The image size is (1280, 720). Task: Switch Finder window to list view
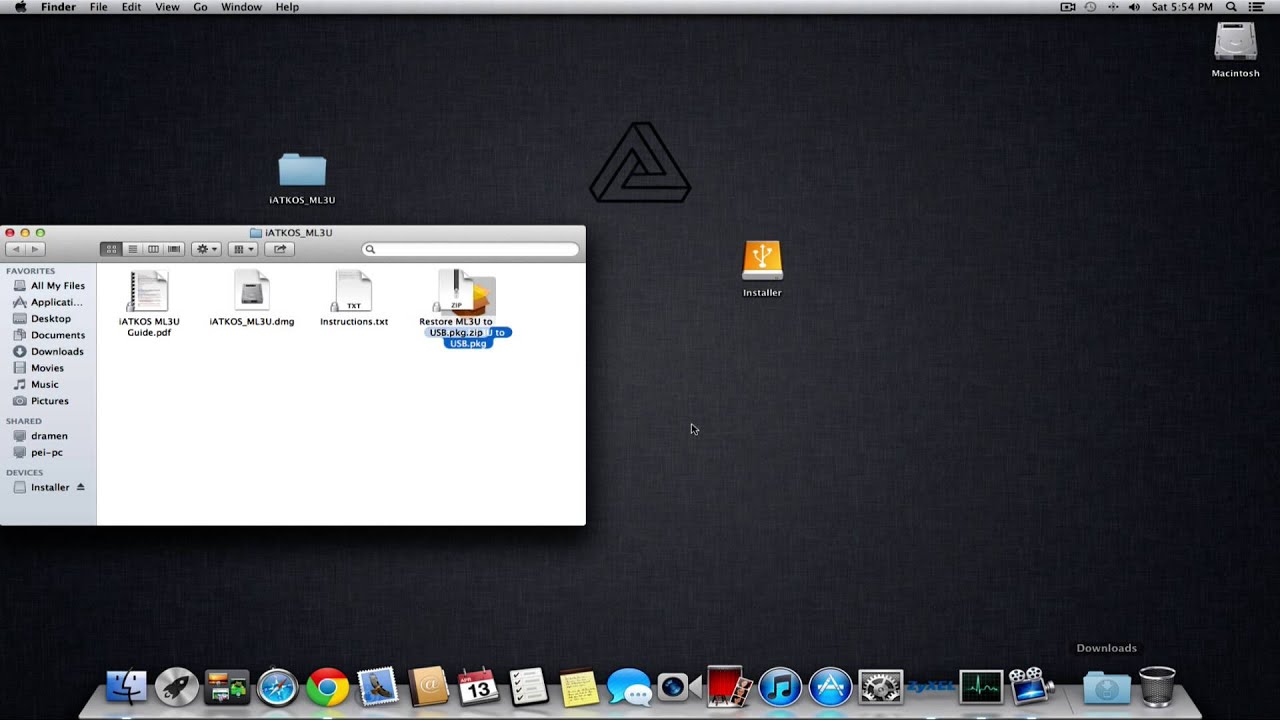(x=132, y=249)
